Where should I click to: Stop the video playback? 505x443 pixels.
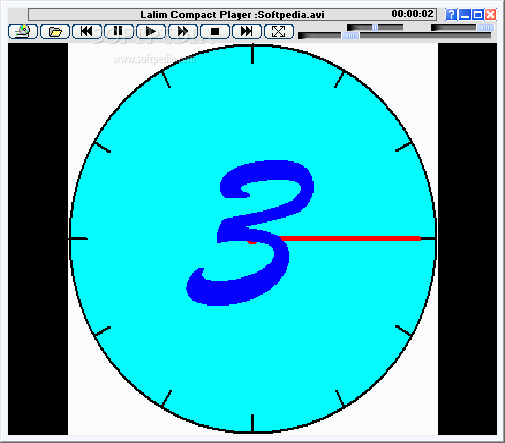tap(215, 31)
